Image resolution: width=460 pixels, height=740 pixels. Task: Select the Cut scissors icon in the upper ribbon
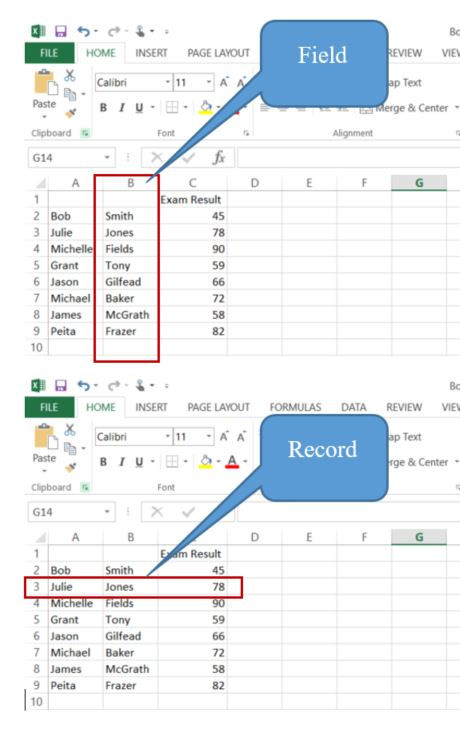click(x=70, y=75)
